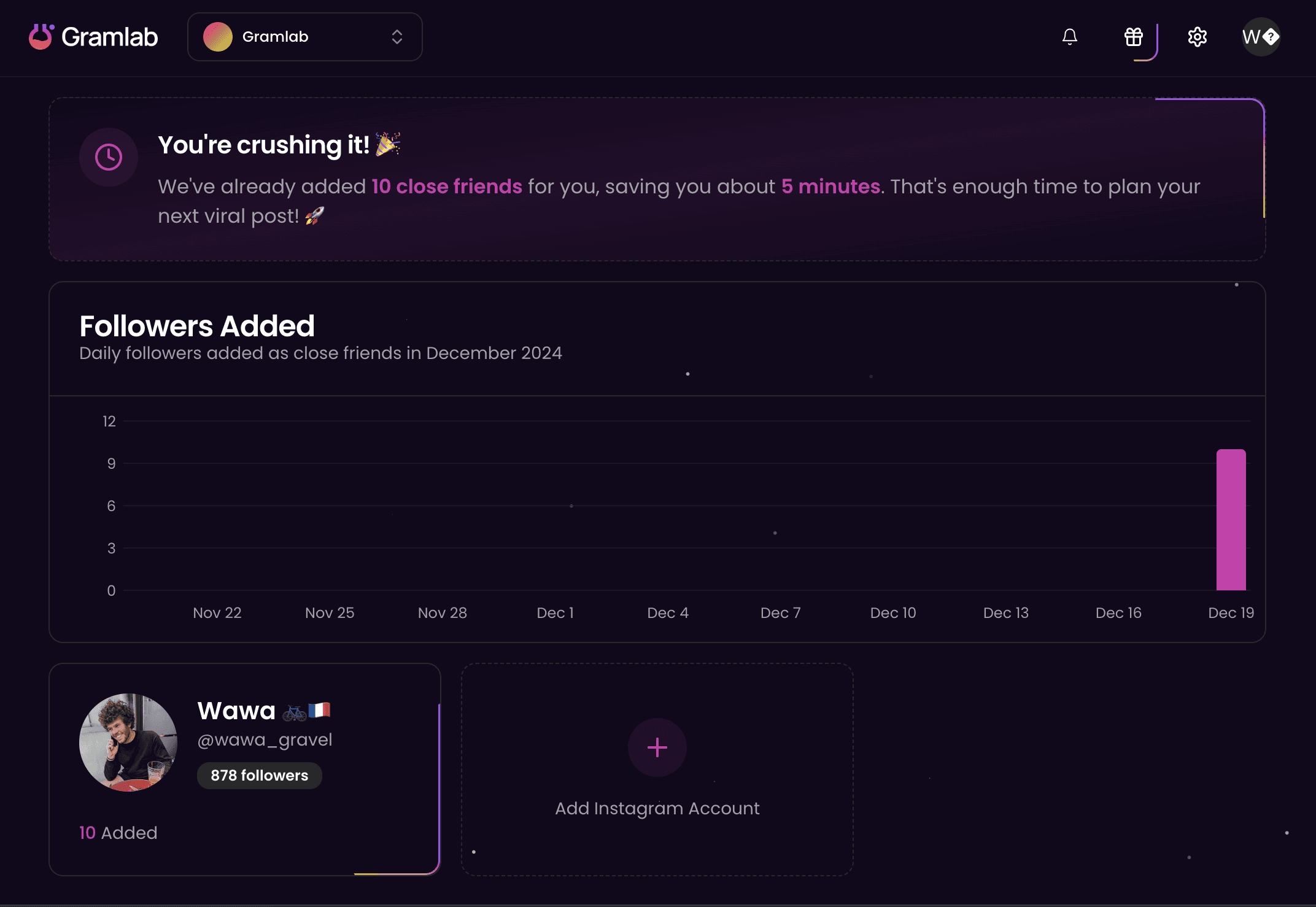Click the gift/rewards box icon
Viewport: 1316px width, 907px height.
point(1133,37)
